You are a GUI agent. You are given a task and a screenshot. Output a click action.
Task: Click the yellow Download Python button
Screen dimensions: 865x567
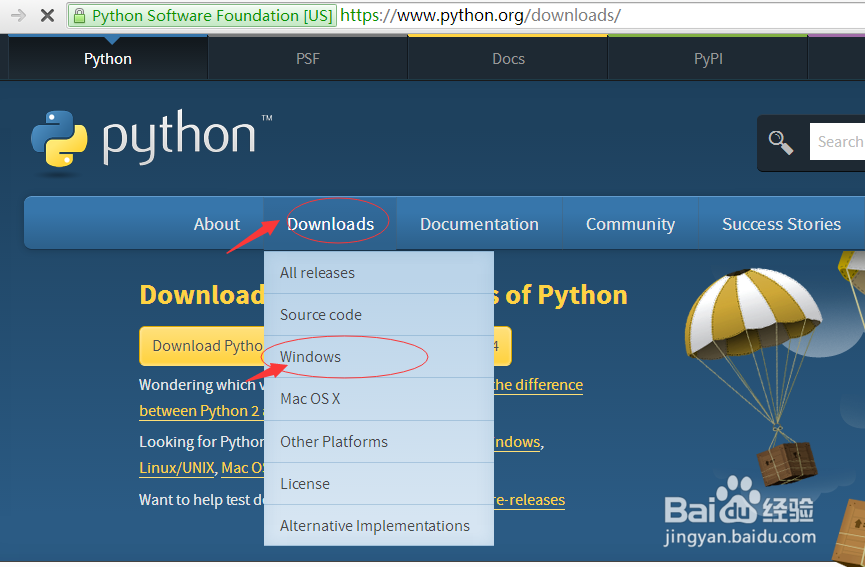pyautogui.click(x=201, y=346)
